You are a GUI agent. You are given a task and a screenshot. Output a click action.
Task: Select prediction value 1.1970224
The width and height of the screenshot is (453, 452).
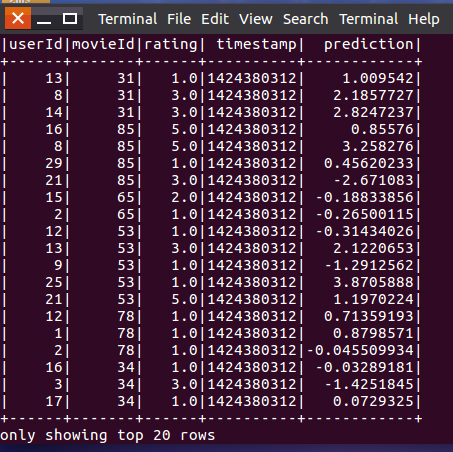tap(373, 300)
